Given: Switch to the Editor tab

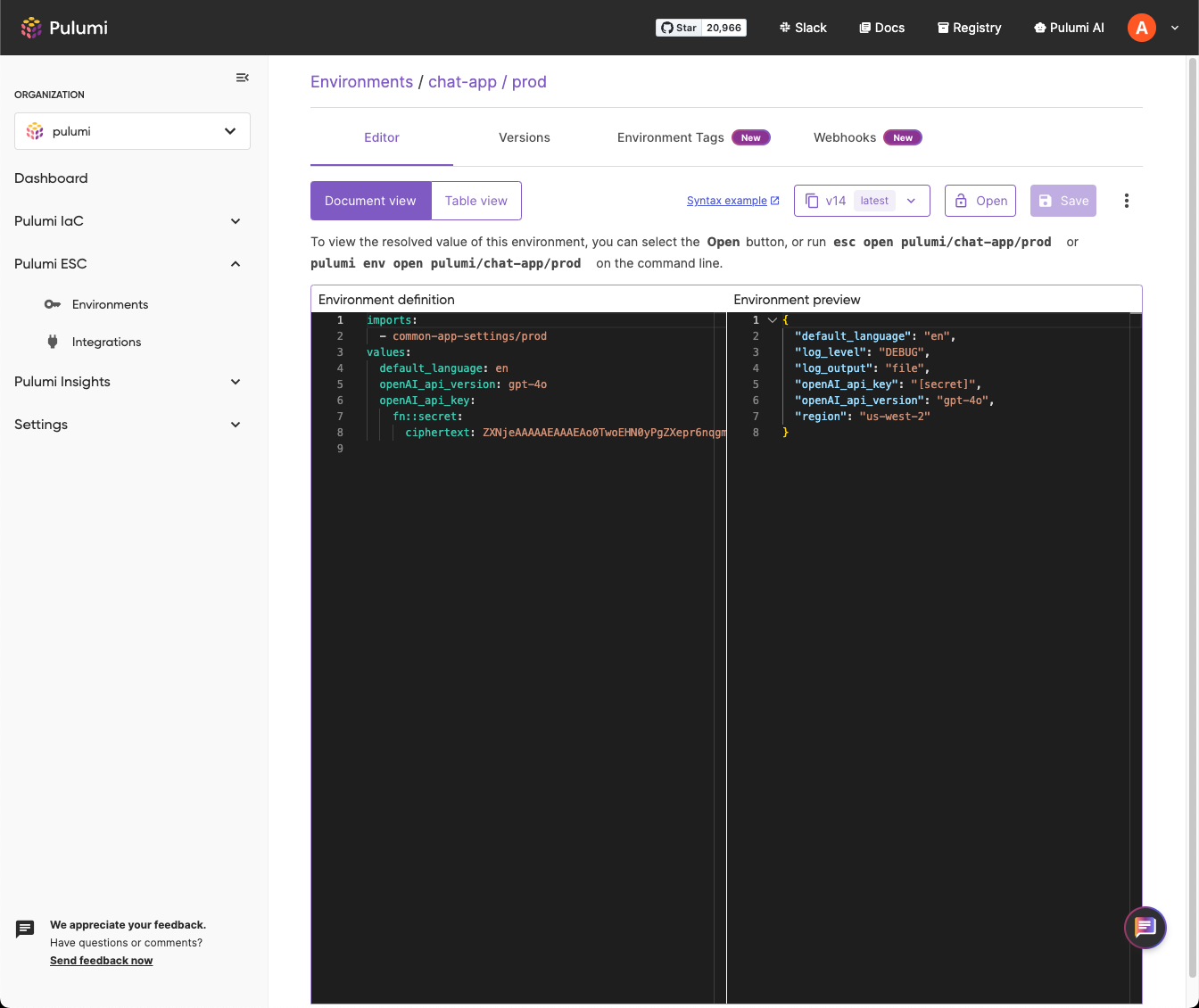Looking at the screenshot, I should point(382,137).
